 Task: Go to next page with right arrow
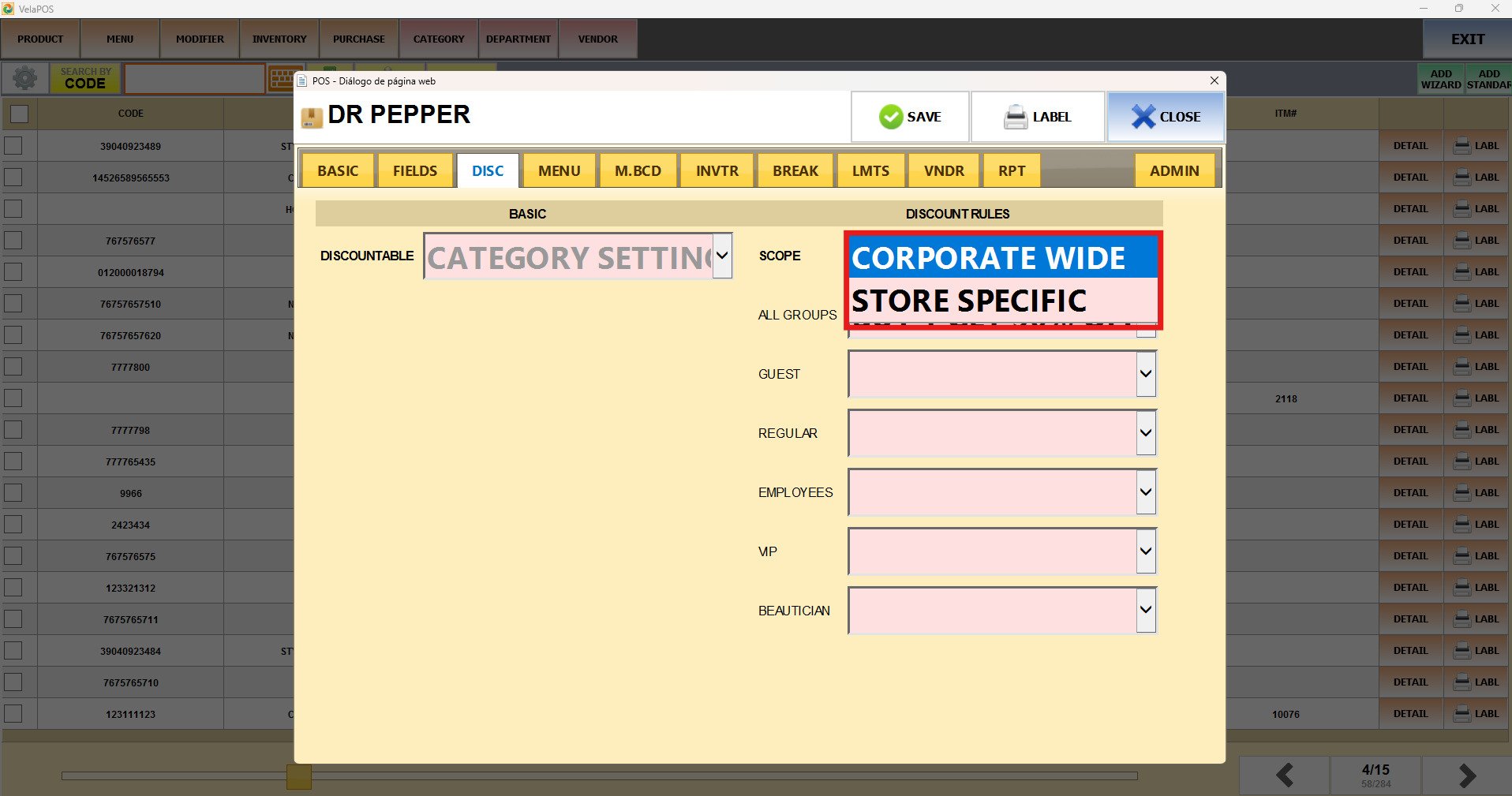[1466, 775]
